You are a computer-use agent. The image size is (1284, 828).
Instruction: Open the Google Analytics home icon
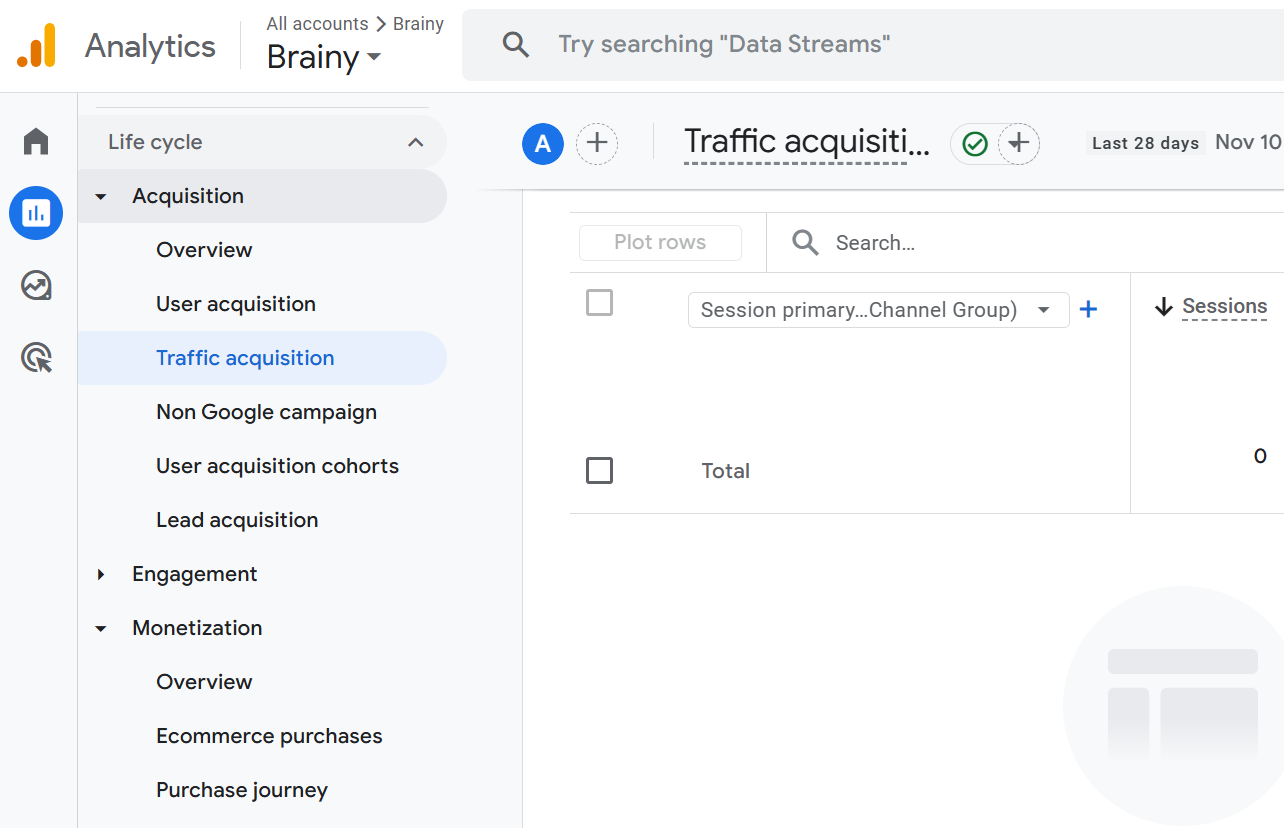pyautogui.click(x=36, y=141)
